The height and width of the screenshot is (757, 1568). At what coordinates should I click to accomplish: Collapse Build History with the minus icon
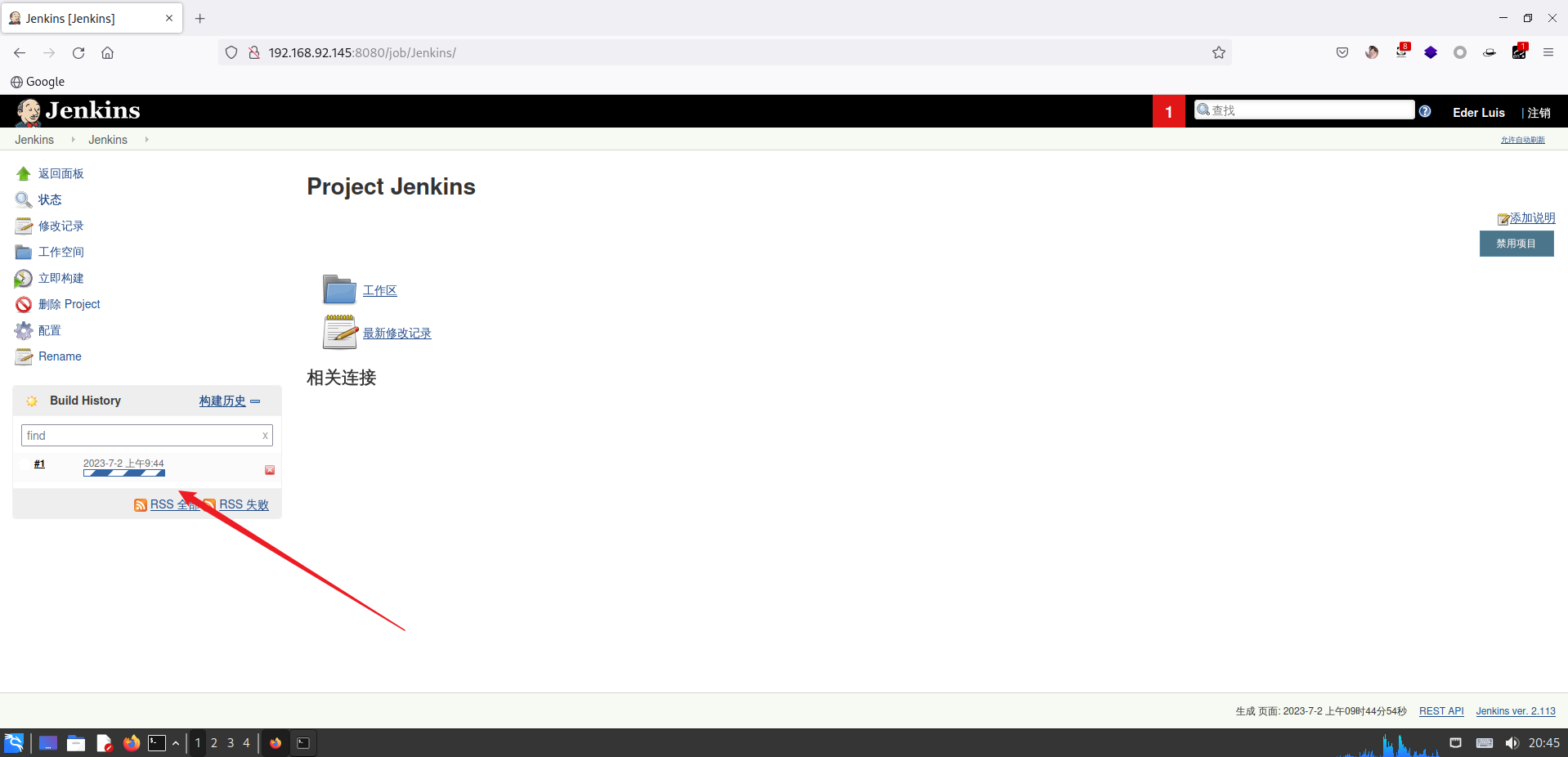(x=255, y=401)
